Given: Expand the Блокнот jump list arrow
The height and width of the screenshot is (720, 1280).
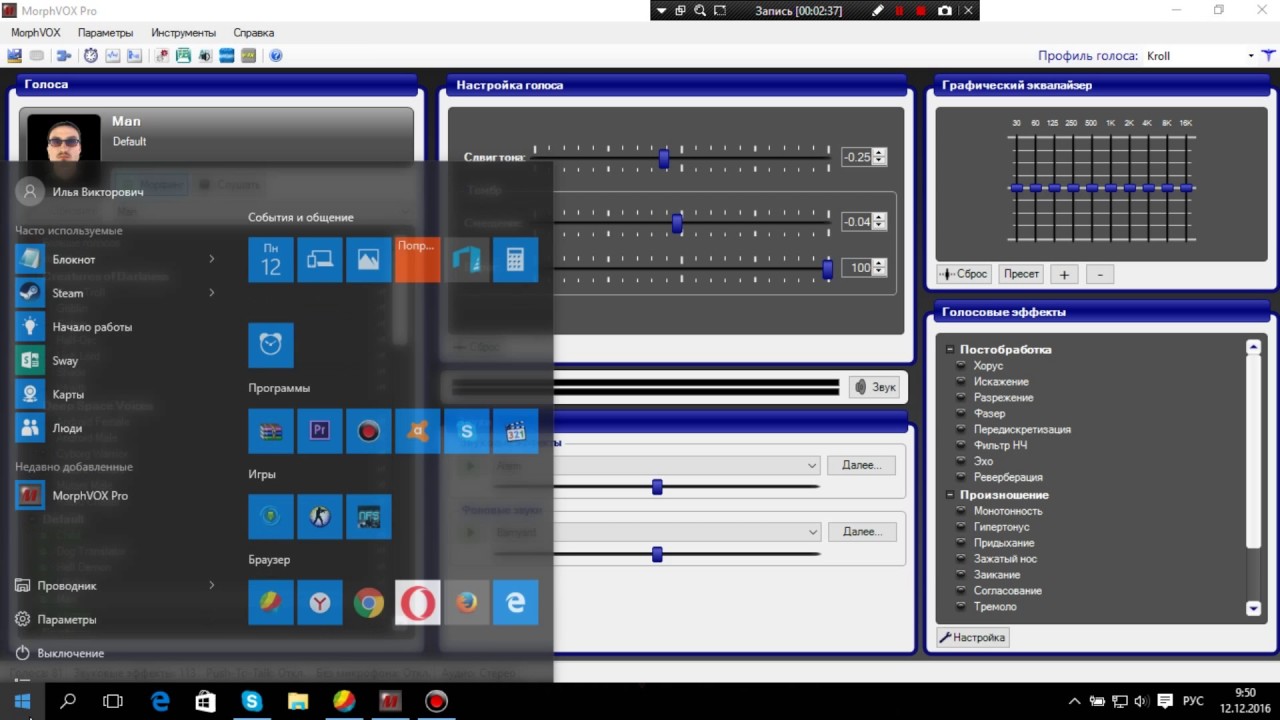Looking at the screenshot, I should click(x=211, y=259).
